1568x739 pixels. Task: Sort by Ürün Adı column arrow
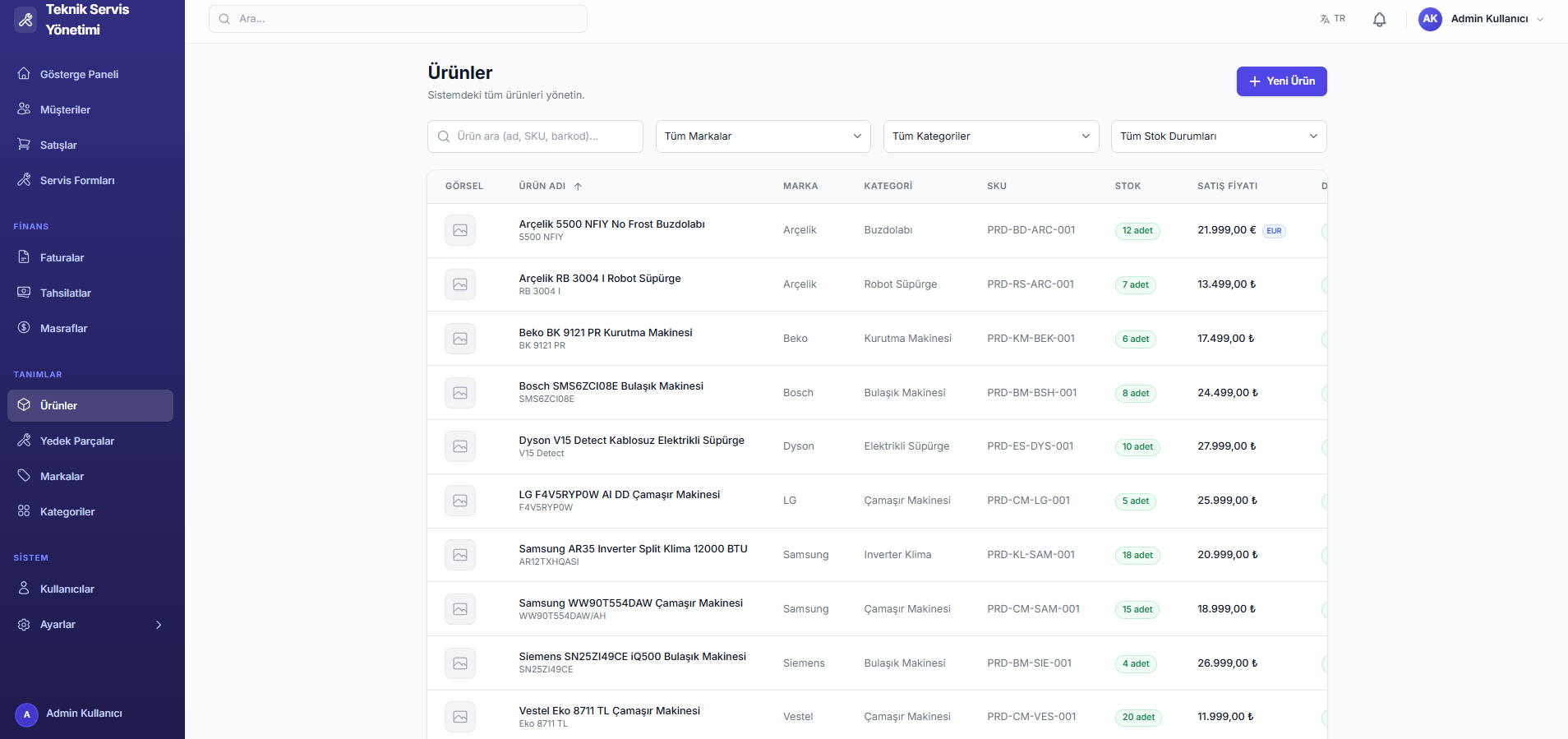pyautogui.click(x=578, y=187)
